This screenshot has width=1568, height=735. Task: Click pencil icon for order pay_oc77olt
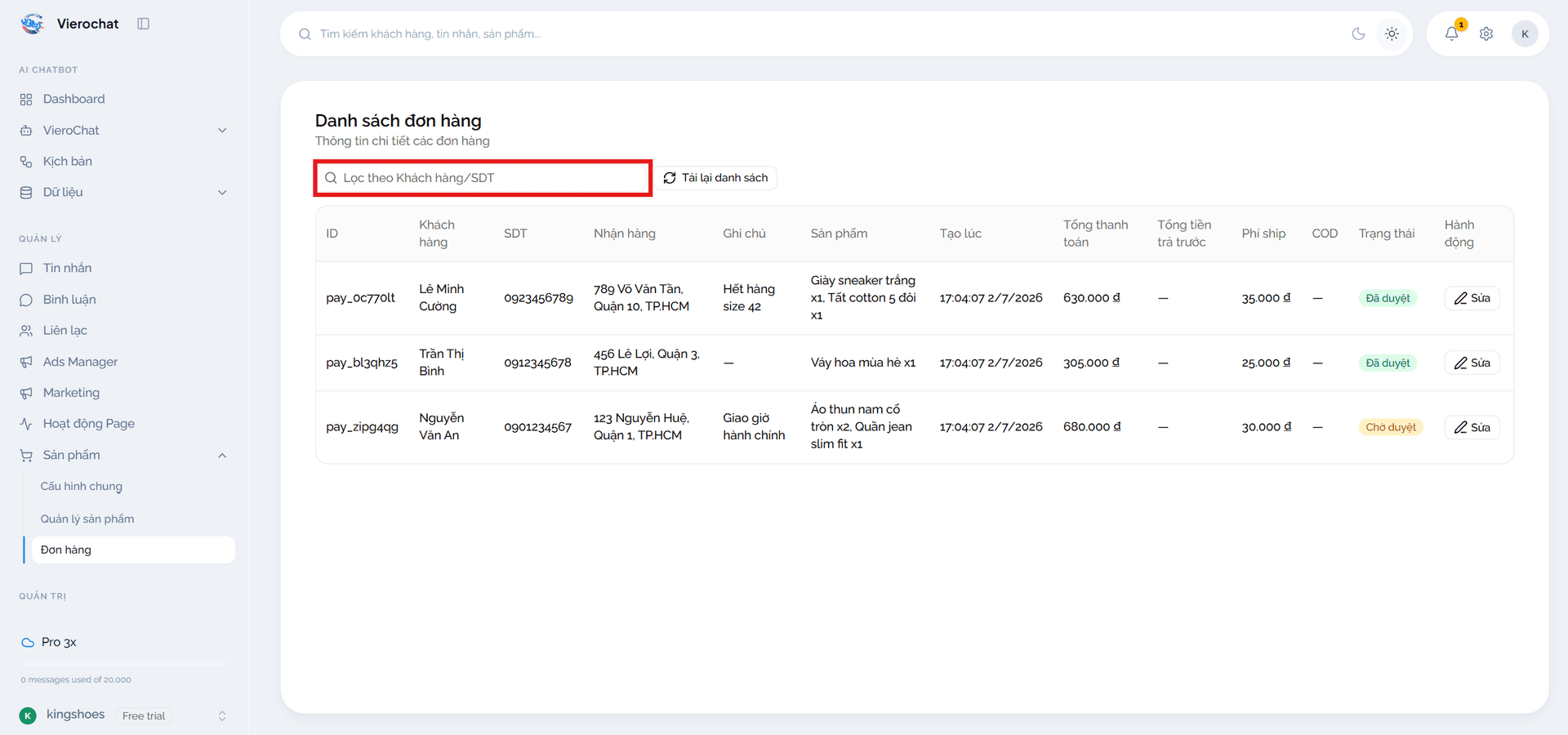1461,298
